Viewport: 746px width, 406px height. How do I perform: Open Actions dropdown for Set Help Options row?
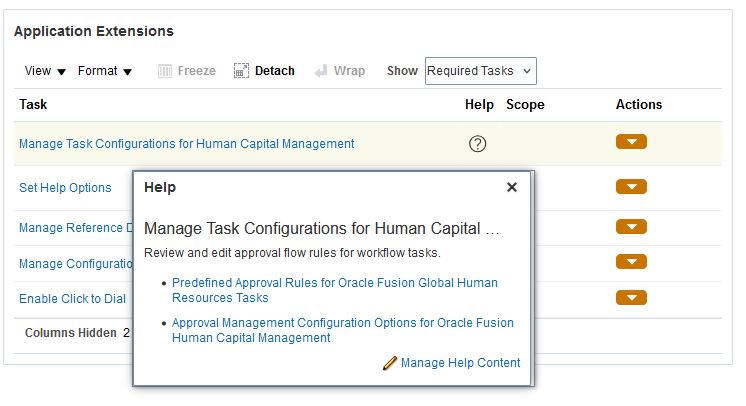pos(631,187)
